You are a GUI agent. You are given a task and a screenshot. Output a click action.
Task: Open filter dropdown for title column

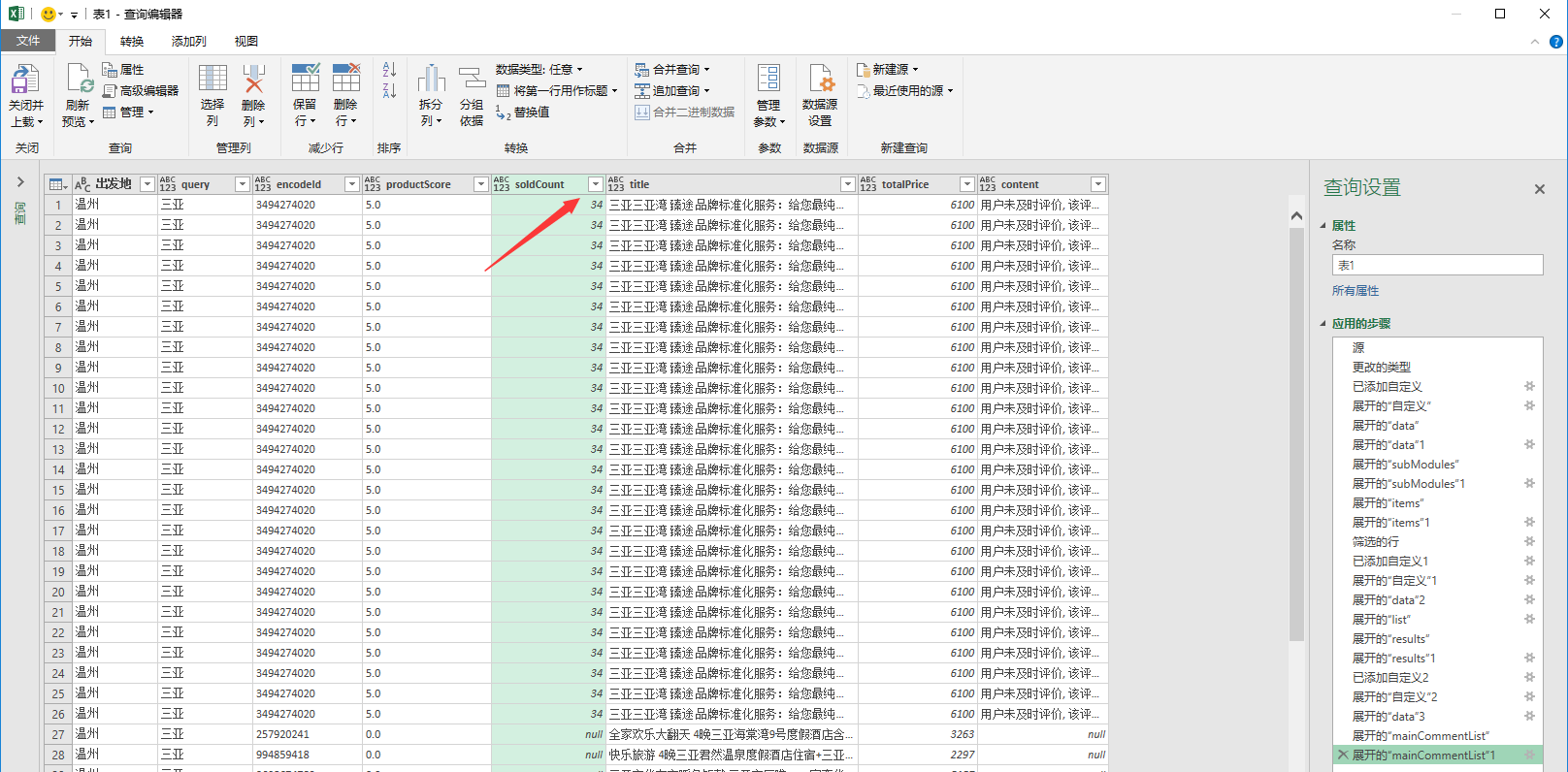(848, 184)
